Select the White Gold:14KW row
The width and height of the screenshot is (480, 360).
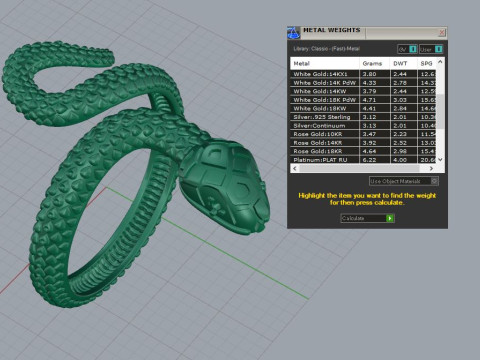click(363, 91)
